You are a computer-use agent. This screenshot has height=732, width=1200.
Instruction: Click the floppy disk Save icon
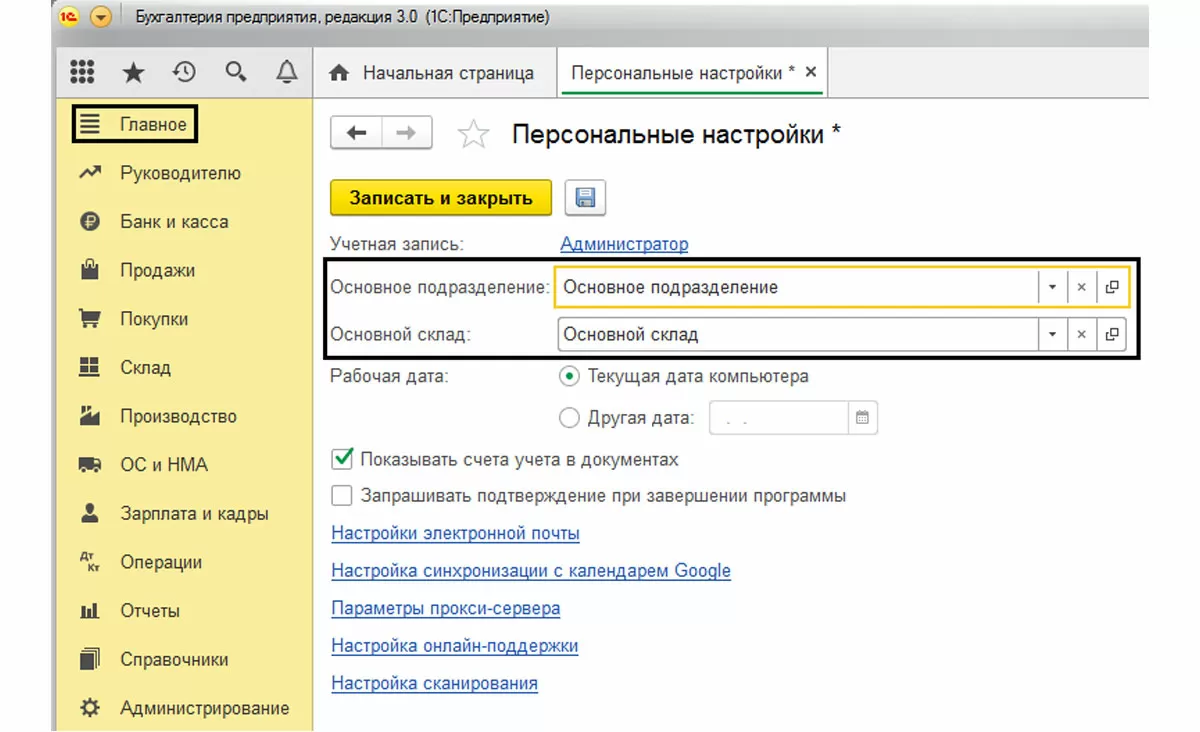point(586,198)
